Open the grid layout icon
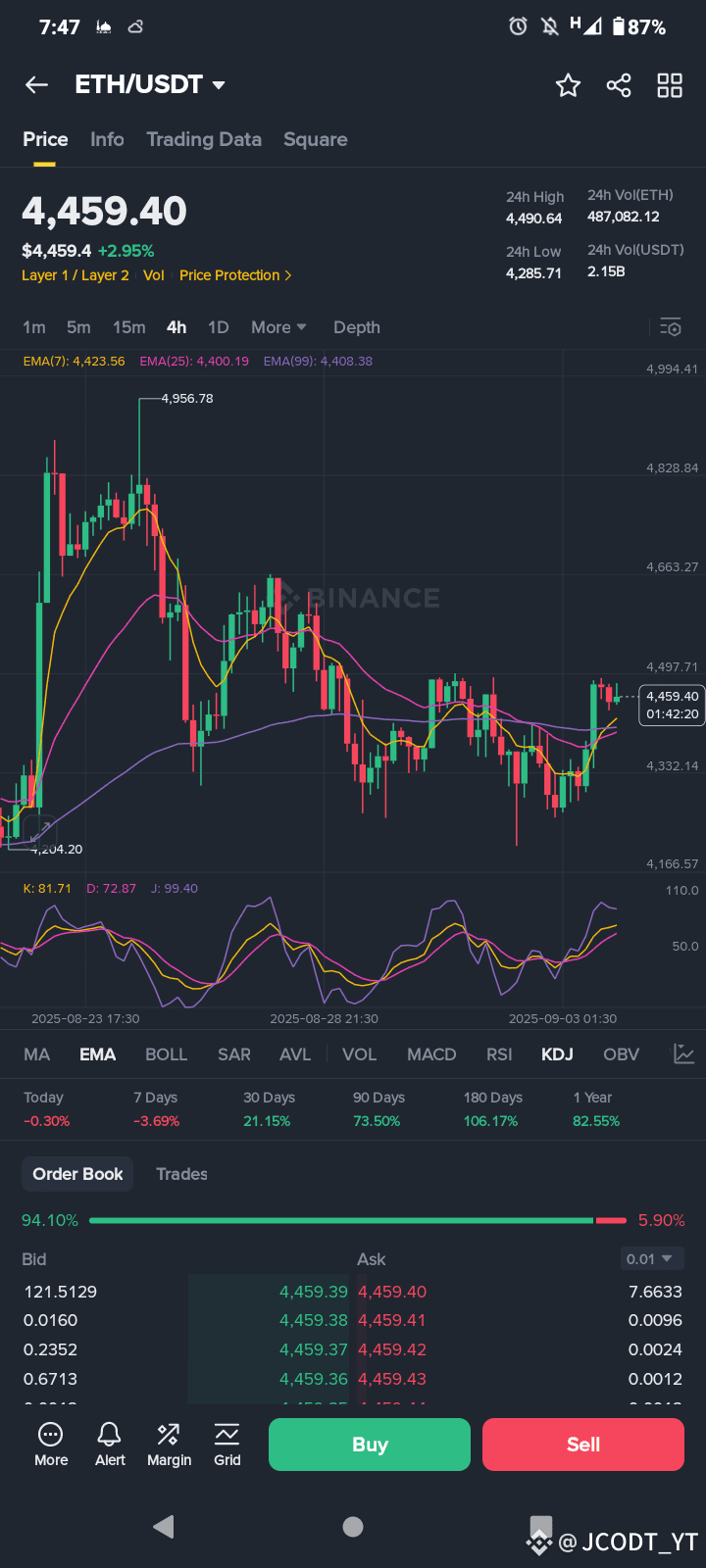Screen dimensions: 706x1568 pos(670,85)
